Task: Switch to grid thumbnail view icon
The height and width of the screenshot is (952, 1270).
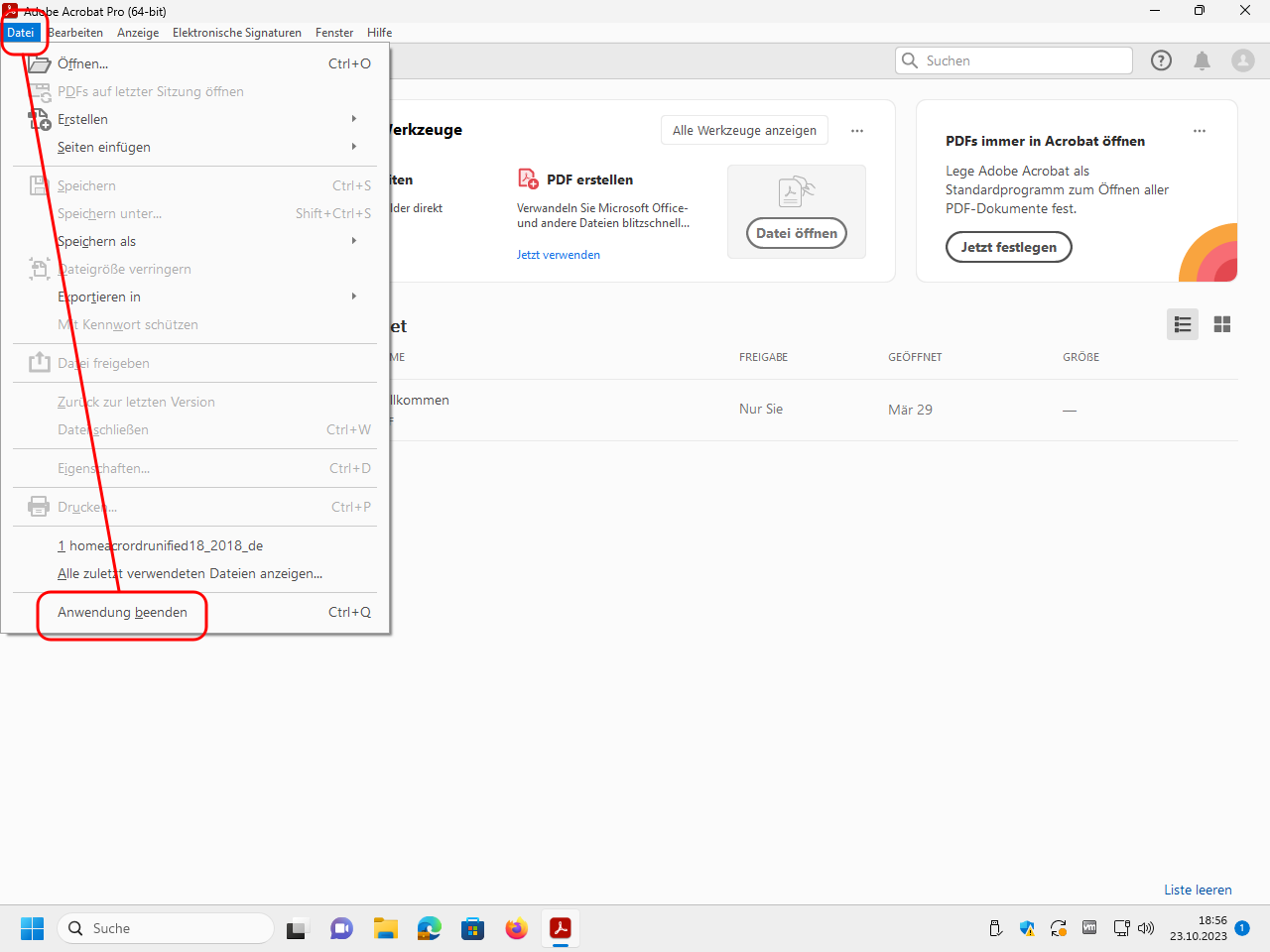Action: (x=1222, y=324)
